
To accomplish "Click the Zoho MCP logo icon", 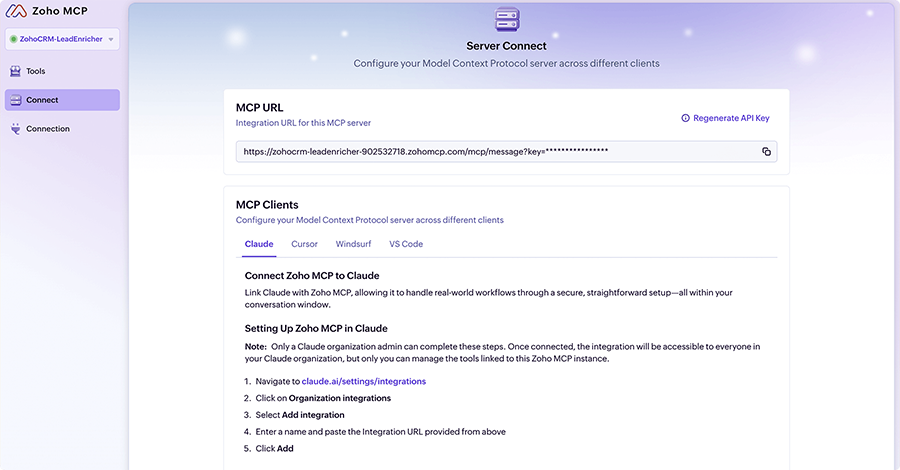I will point(16,11).
